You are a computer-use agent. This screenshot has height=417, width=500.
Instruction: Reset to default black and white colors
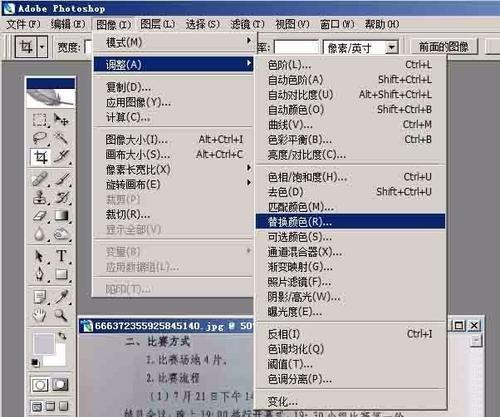[x=35, y=362]
